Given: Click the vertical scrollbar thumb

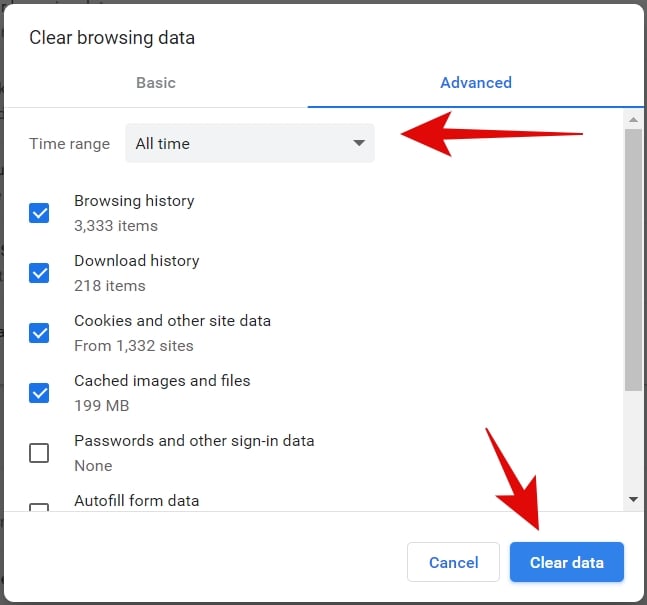Looking at the screenshot, I should coord(633,260).
